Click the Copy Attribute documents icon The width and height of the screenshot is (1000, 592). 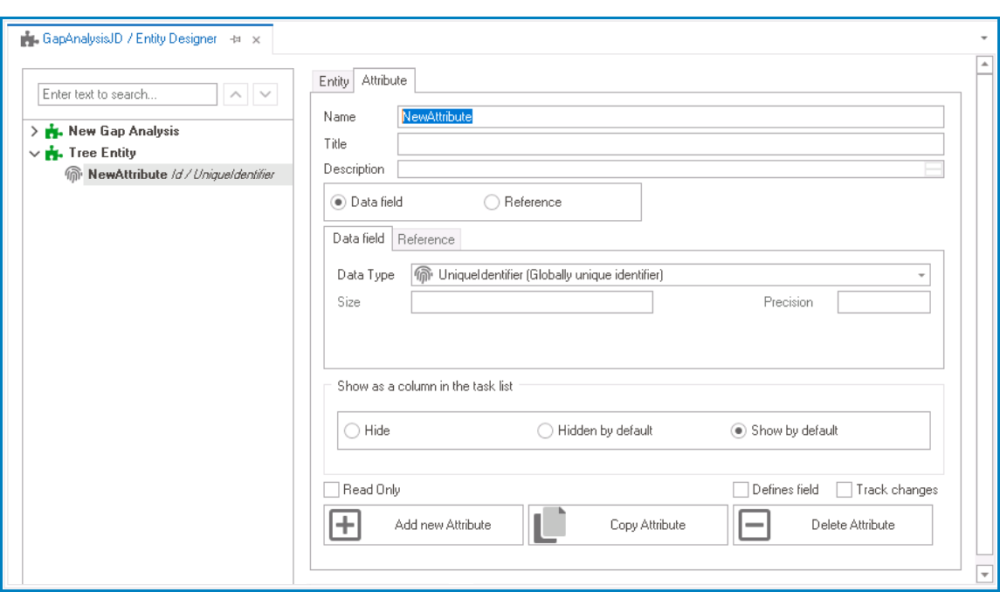pyautogui.click(x=549, y=525)
